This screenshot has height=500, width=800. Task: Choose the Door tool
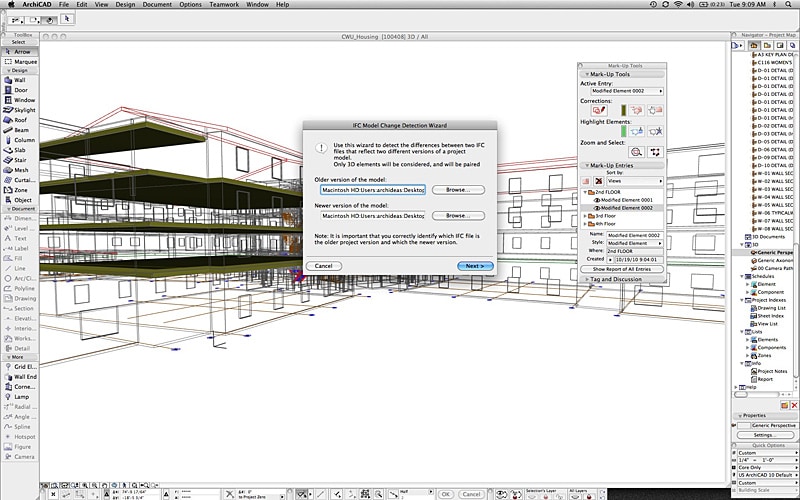[19, 90]
